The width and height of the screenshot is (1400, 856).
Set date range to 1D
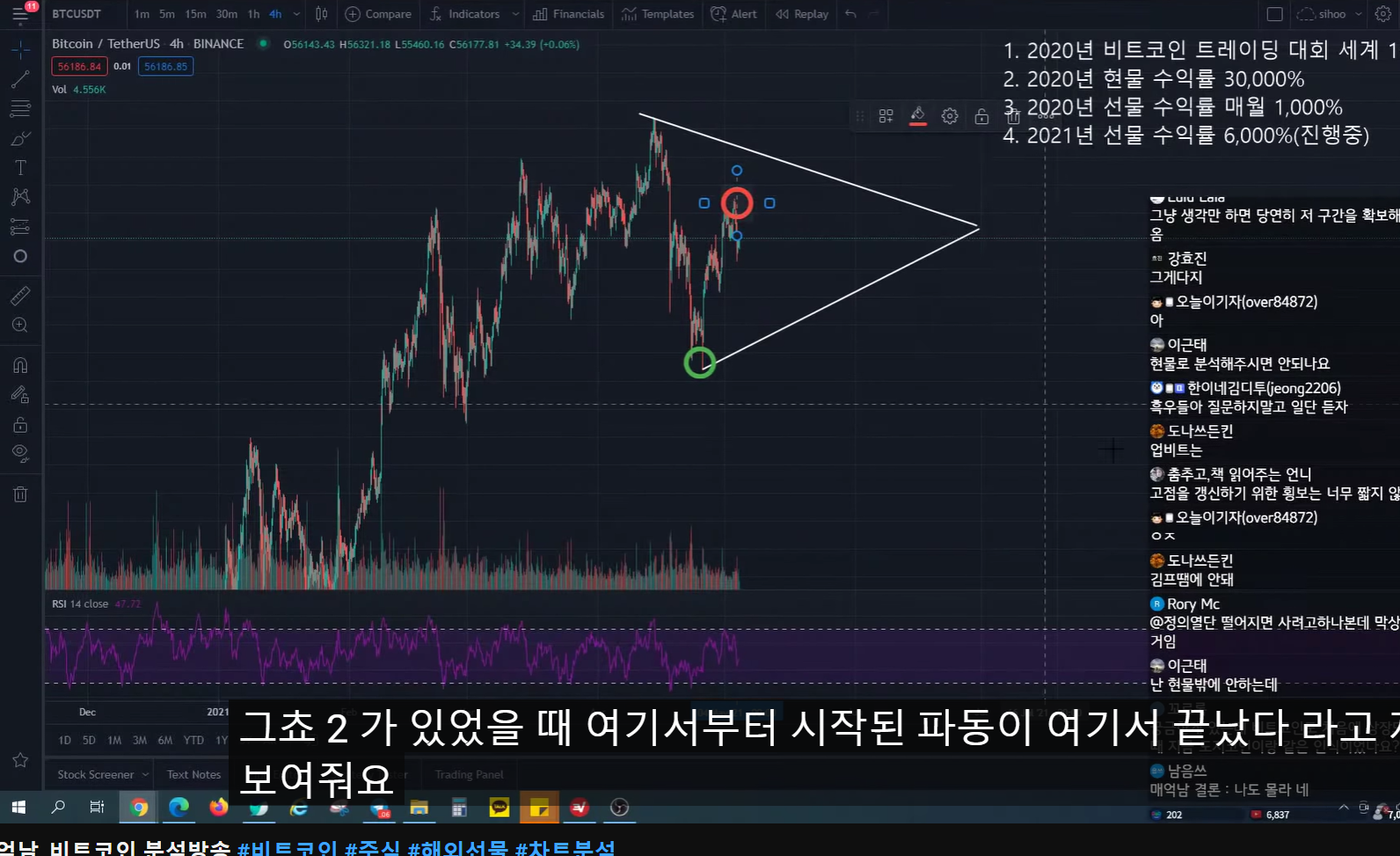point(65,741)
